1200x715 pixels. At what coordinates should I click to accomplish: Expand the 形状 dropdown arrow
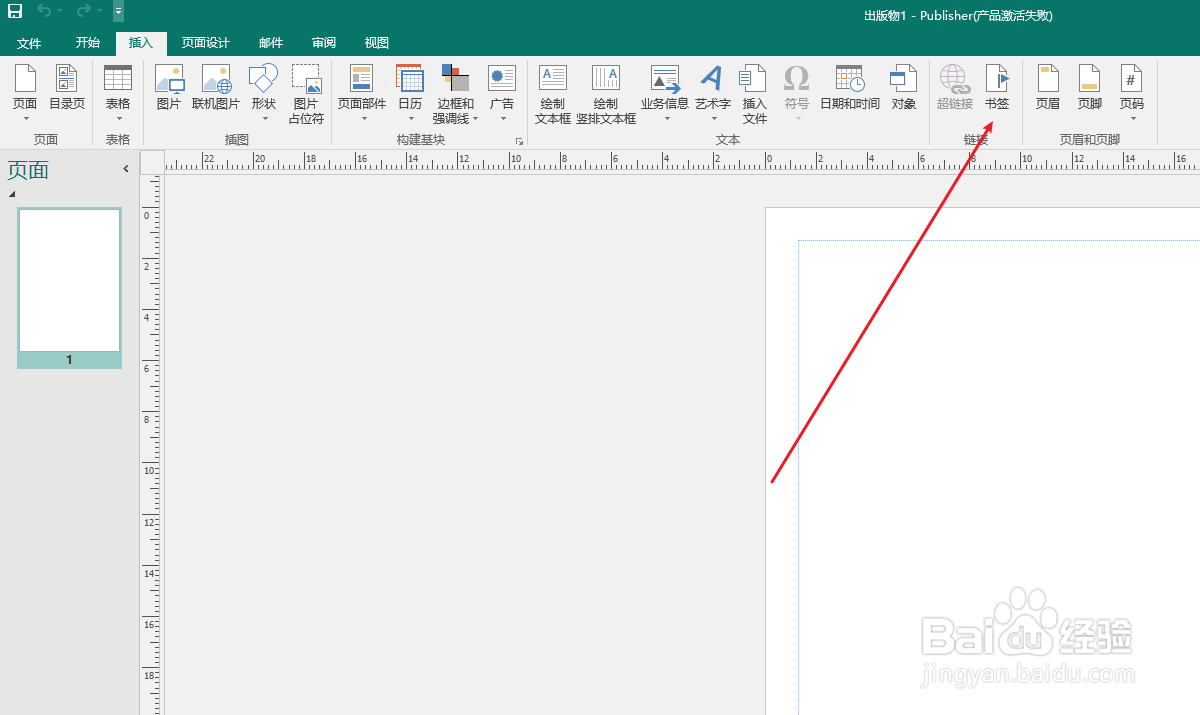(x=265, y=118)
